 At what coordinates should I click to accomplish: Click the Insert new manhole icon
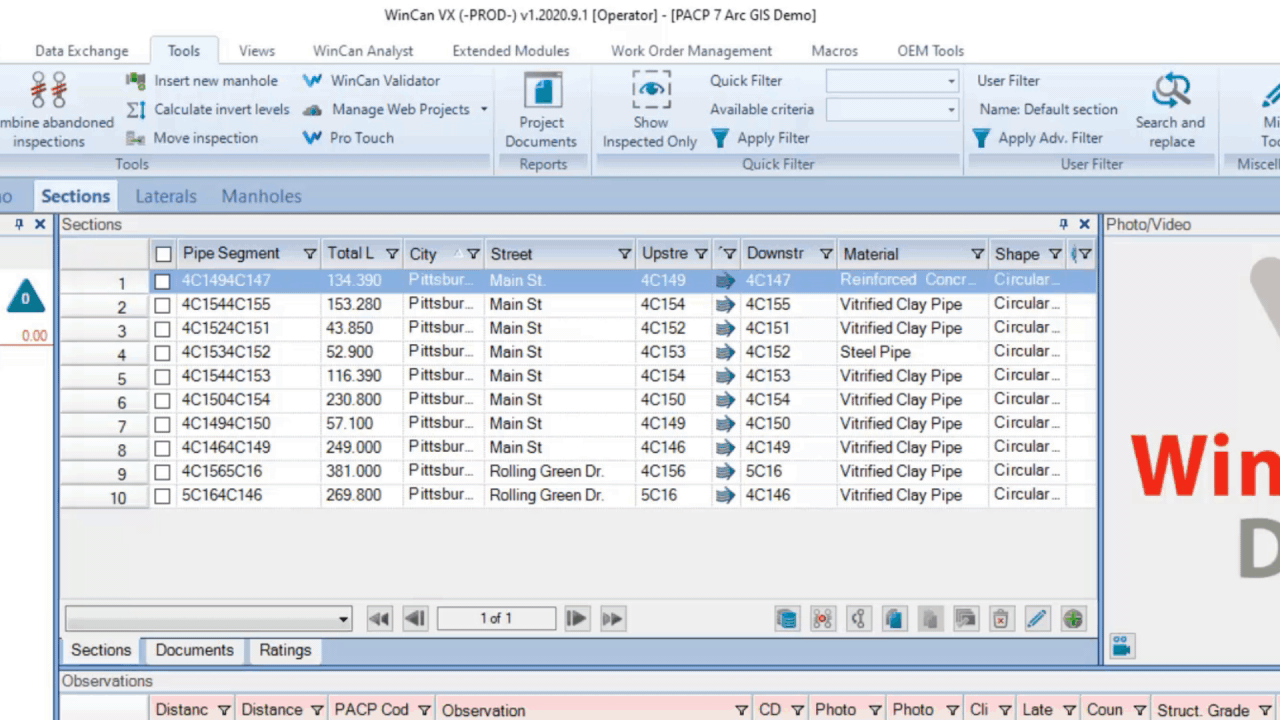pyautogui.click(x=135, y=80)
